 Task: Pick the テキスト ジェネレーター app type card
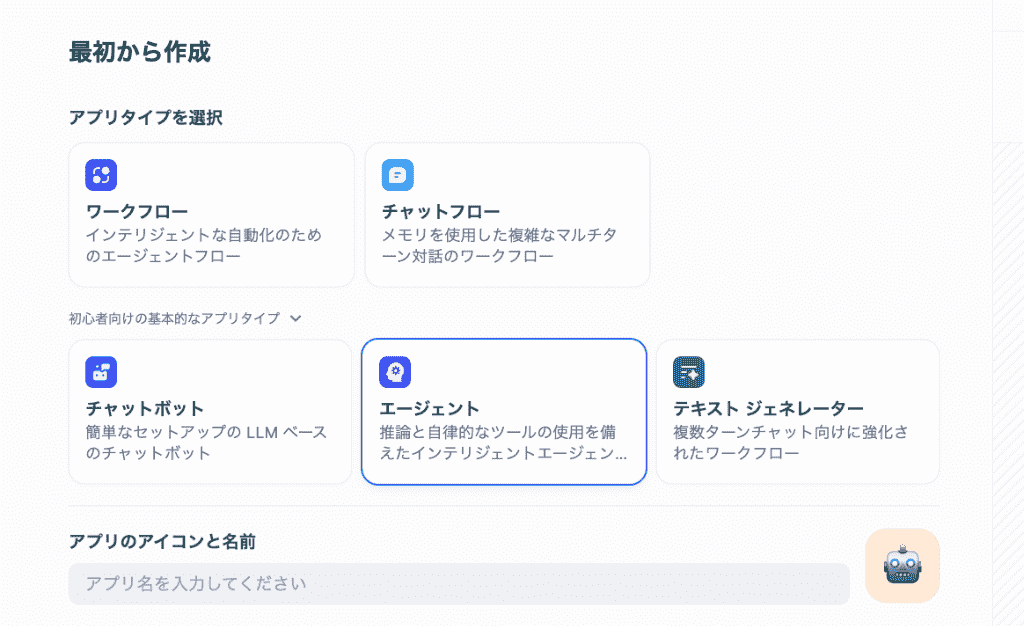coord(797,412)
